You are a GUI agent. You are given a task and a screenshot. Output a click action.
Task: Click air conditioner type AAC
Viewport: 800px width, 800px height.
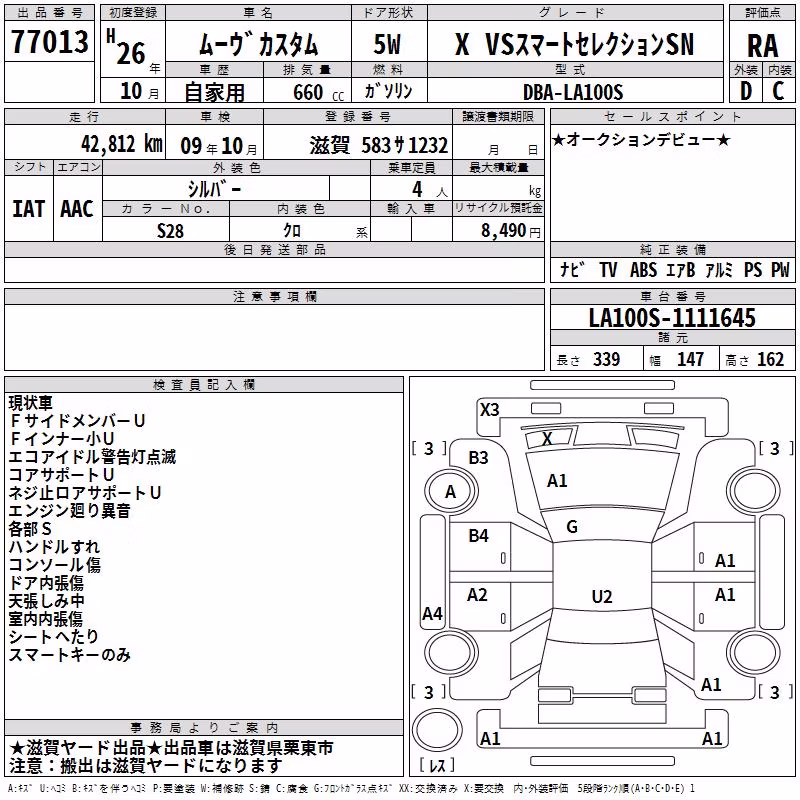(77, 209)
